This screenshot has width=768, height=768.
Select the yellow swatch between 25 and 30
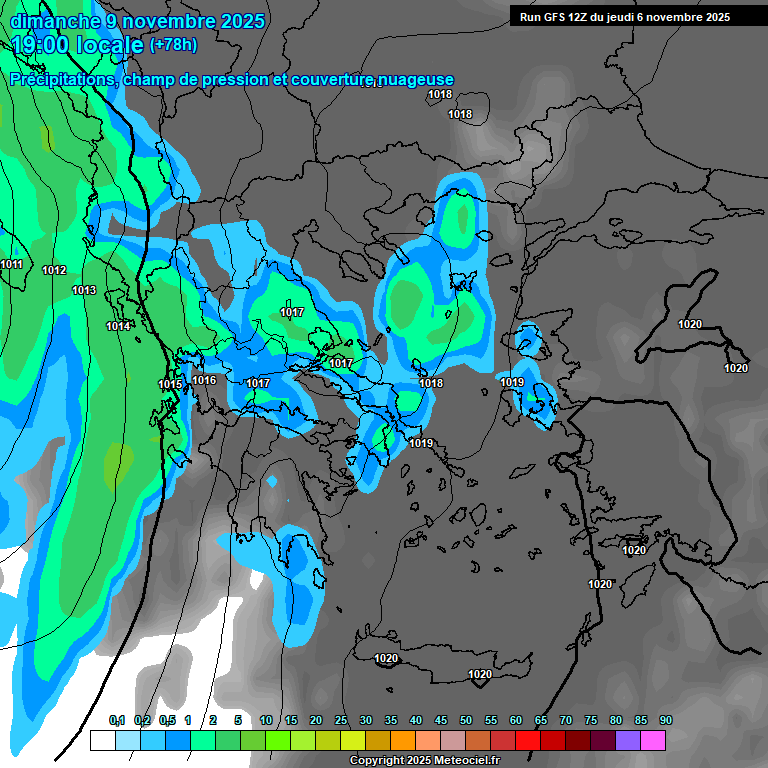tap(352, 741)
